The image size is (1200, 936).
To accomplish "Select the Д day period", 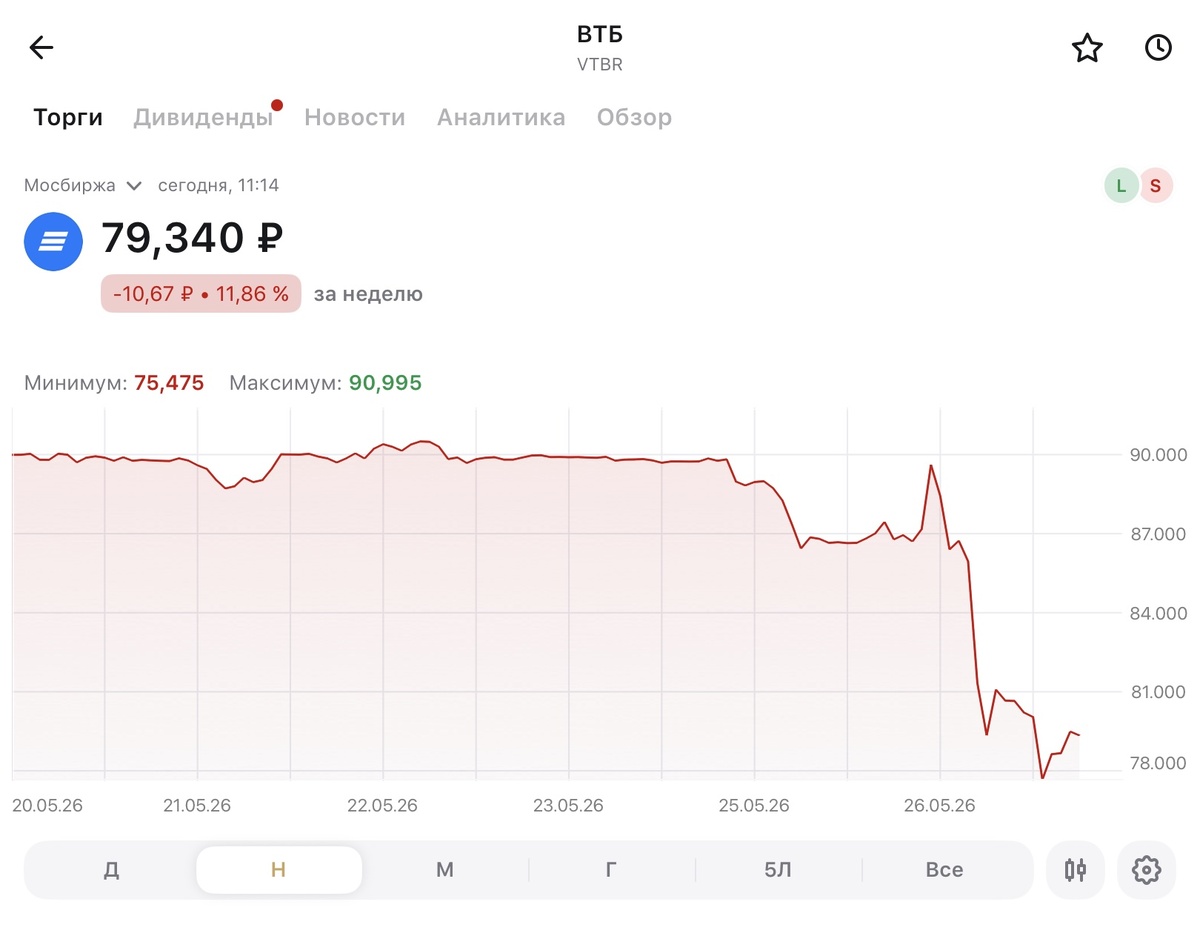I will point(111,869).
